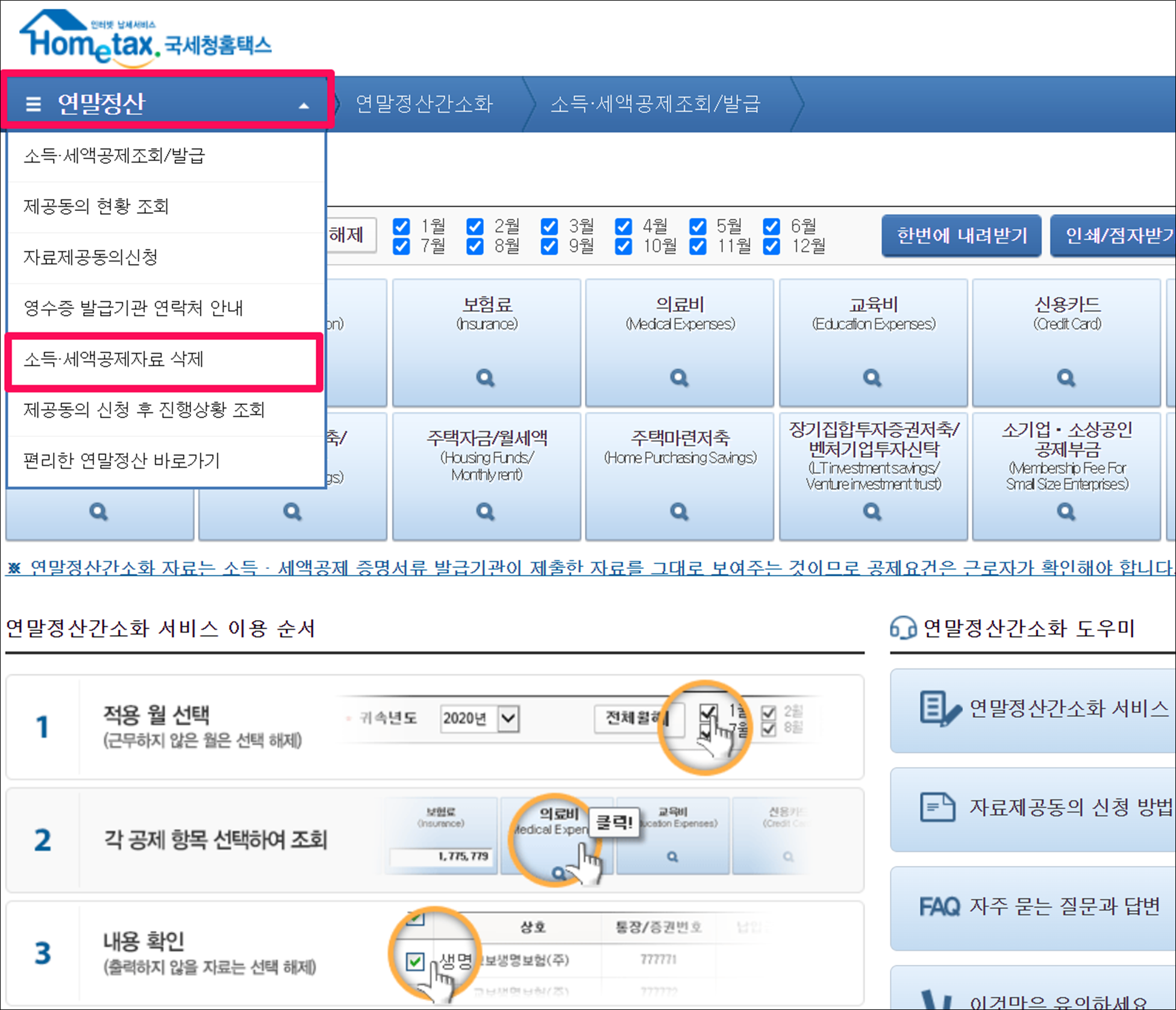Click the hamburger icon beside 연말정산
1176x1010 pixels.
pos(34,104)
